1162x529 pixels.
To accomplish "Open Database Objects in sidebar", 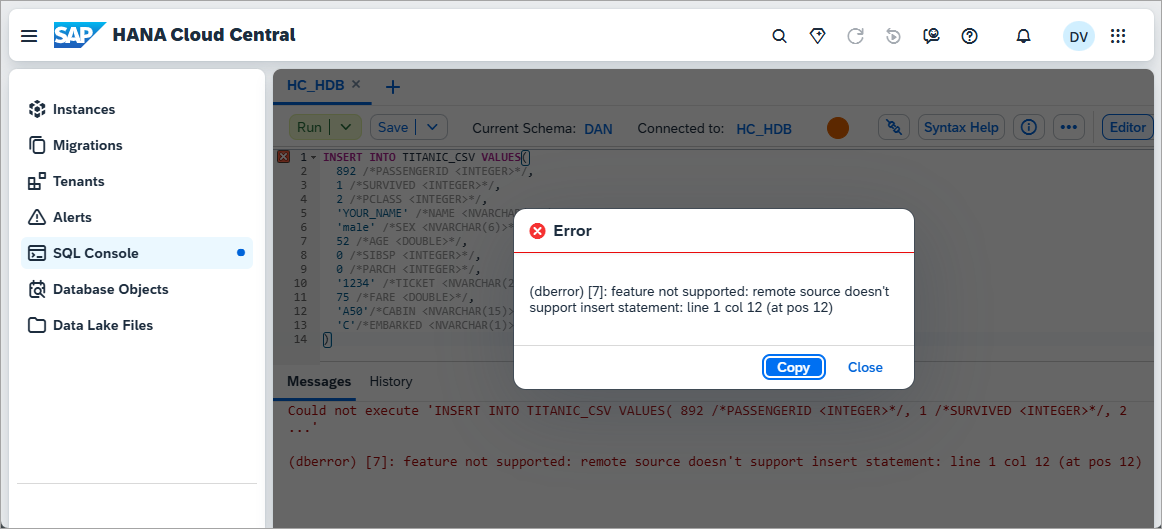I will tap(137, 289).
